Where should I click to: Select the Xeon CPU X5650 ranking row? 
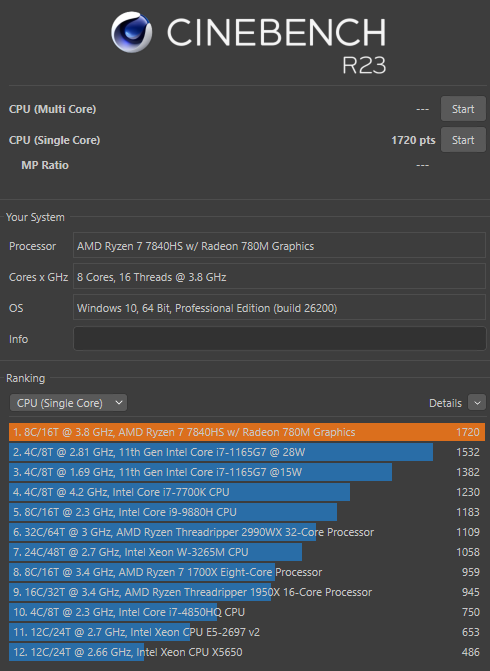pos(247,652)
